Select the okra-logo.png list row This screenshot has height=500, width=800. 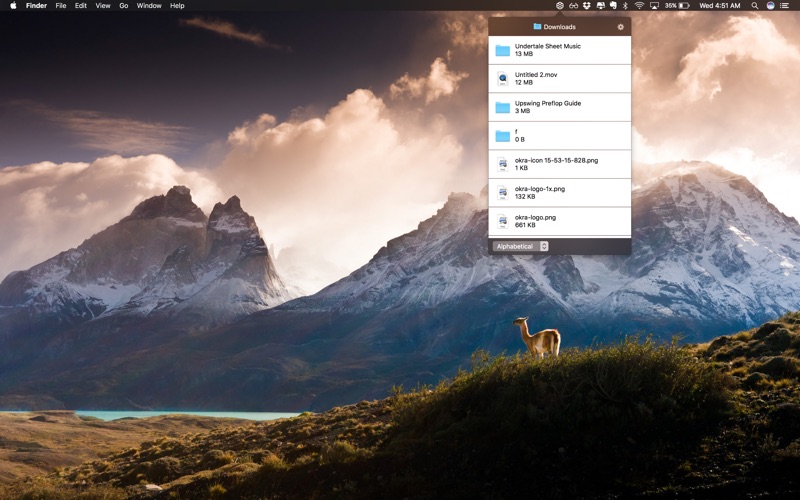(x=559, y=221)
